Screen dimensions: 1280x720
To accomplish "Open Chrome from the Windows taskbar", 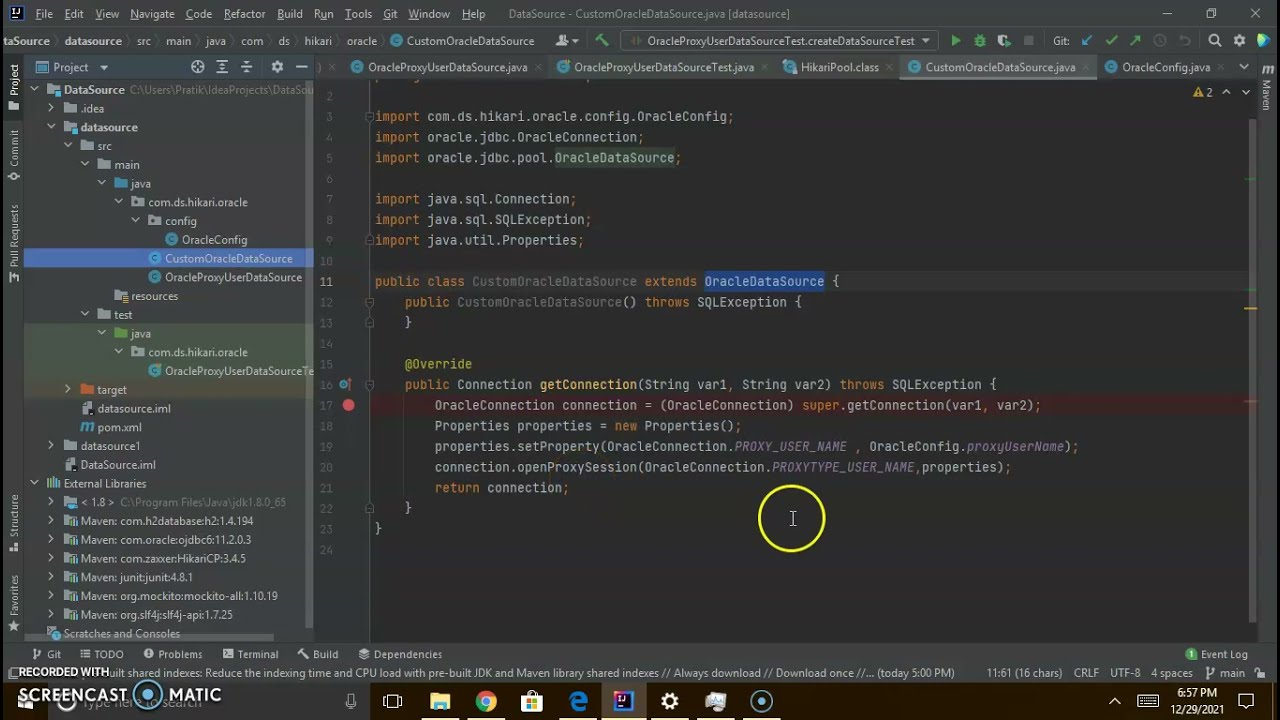I will 485,701.
